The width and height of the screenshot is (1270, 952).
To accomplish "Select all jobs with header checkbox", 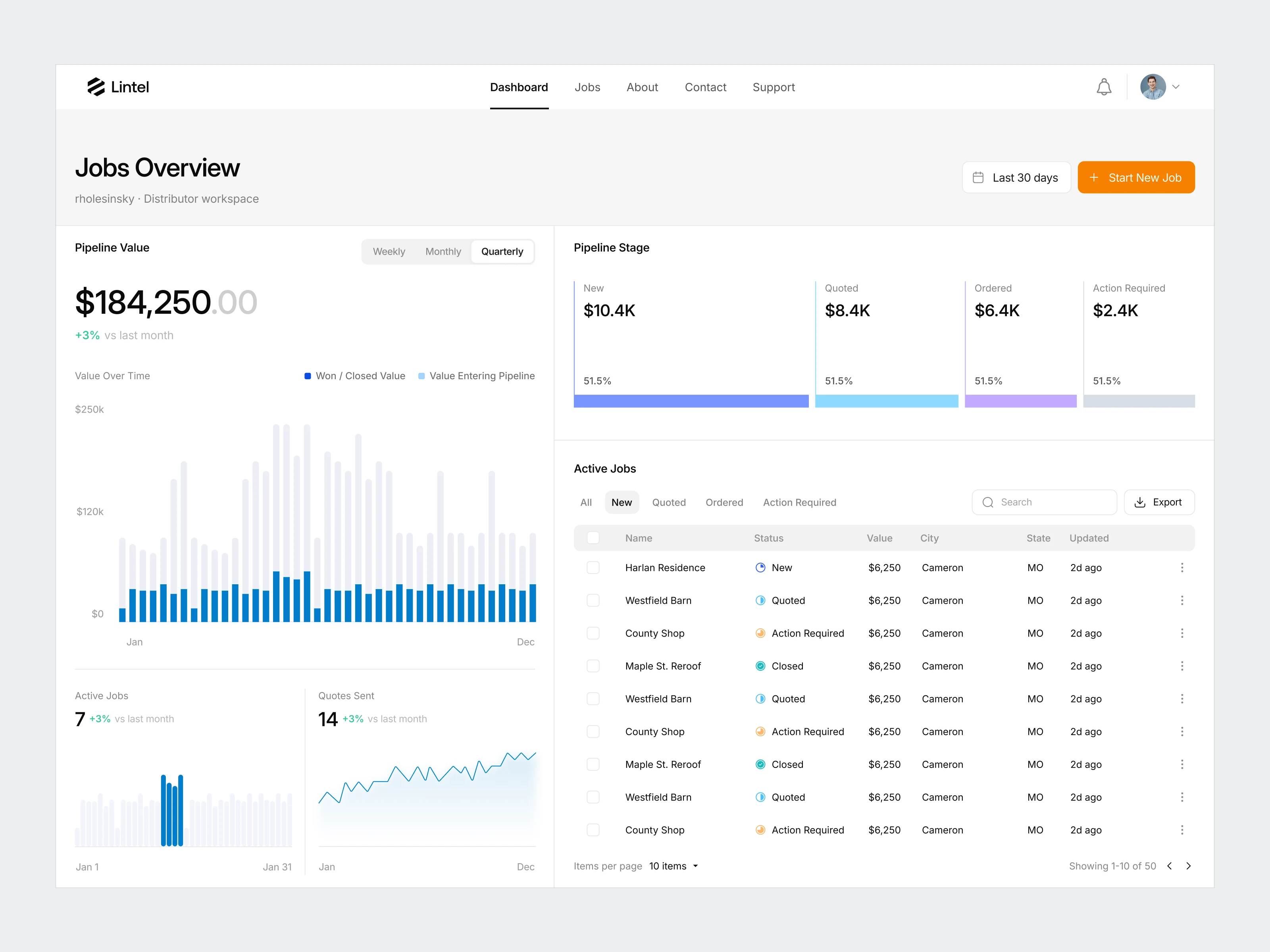I will click(x=593, y=538).
